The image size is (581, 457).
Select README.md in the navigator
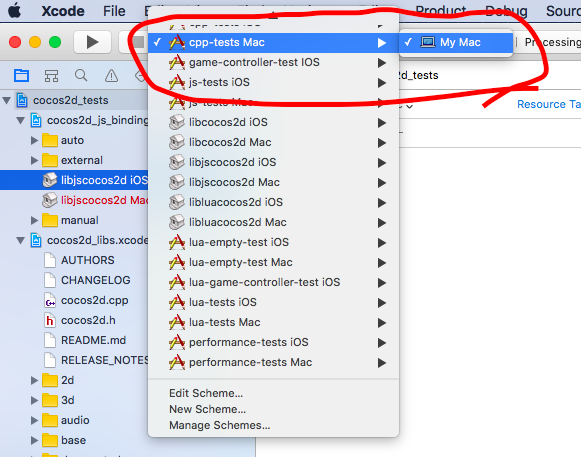[93, 340]
